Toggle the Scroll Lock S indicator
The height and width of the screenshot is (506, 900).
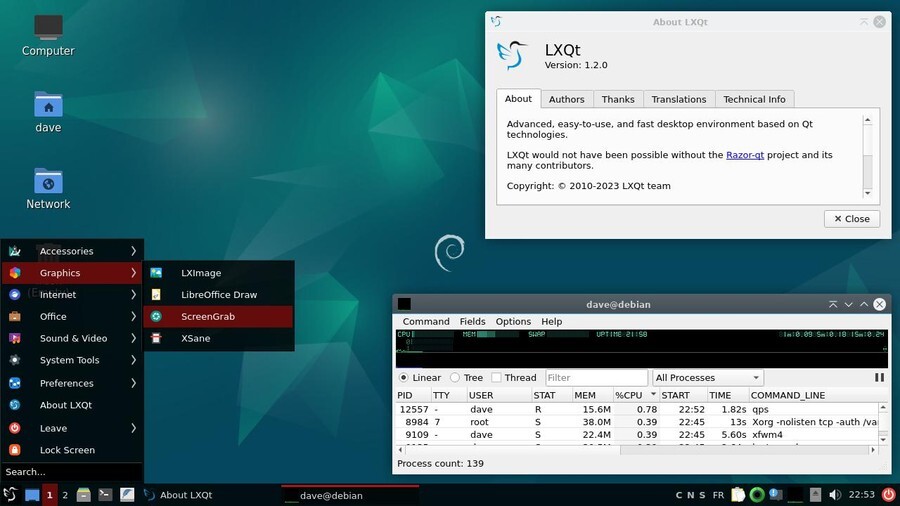pyautogui.click(x=702, y=495)
